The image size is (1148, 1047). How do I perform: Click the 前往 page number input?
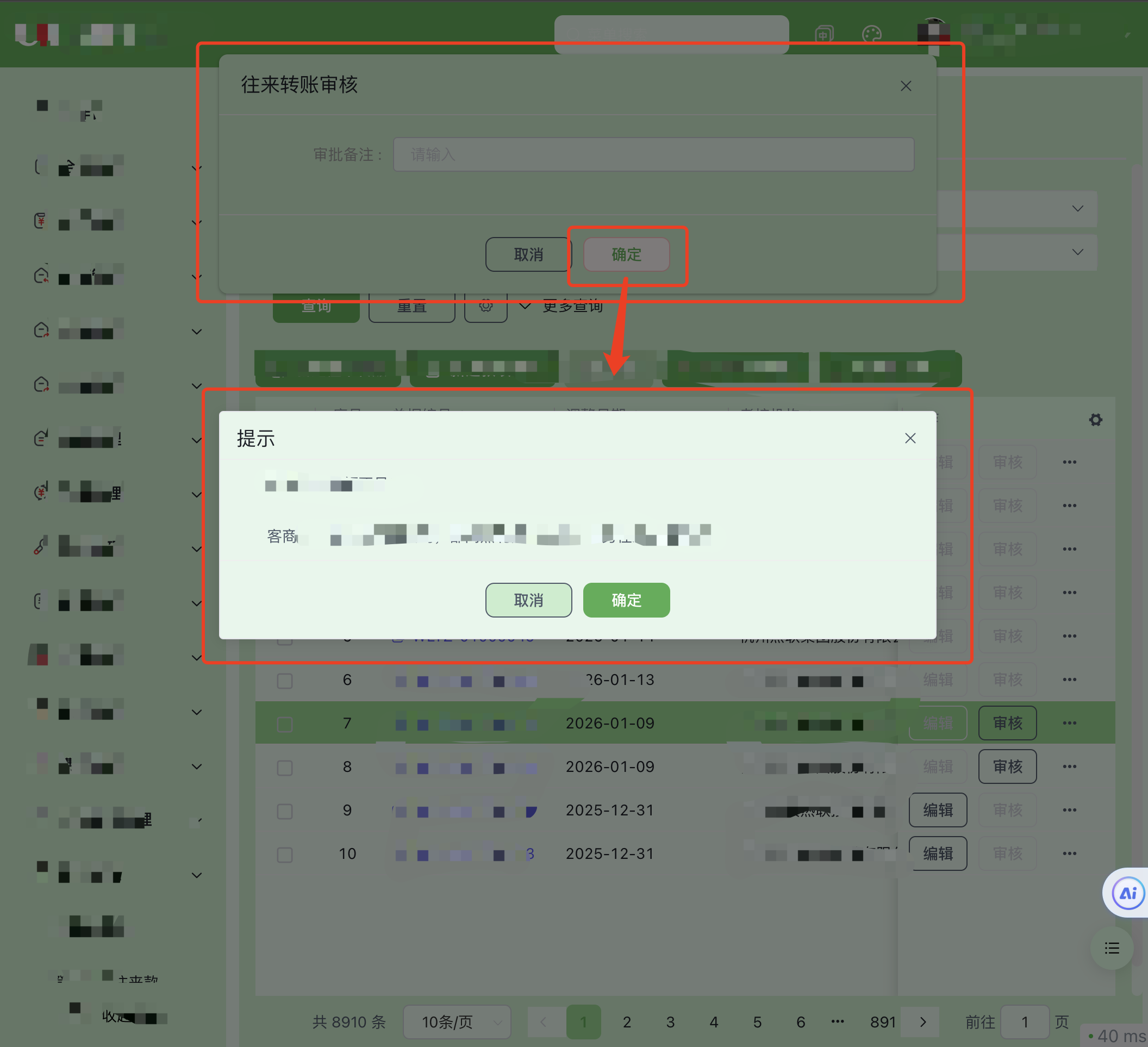pos(1024,1022)
